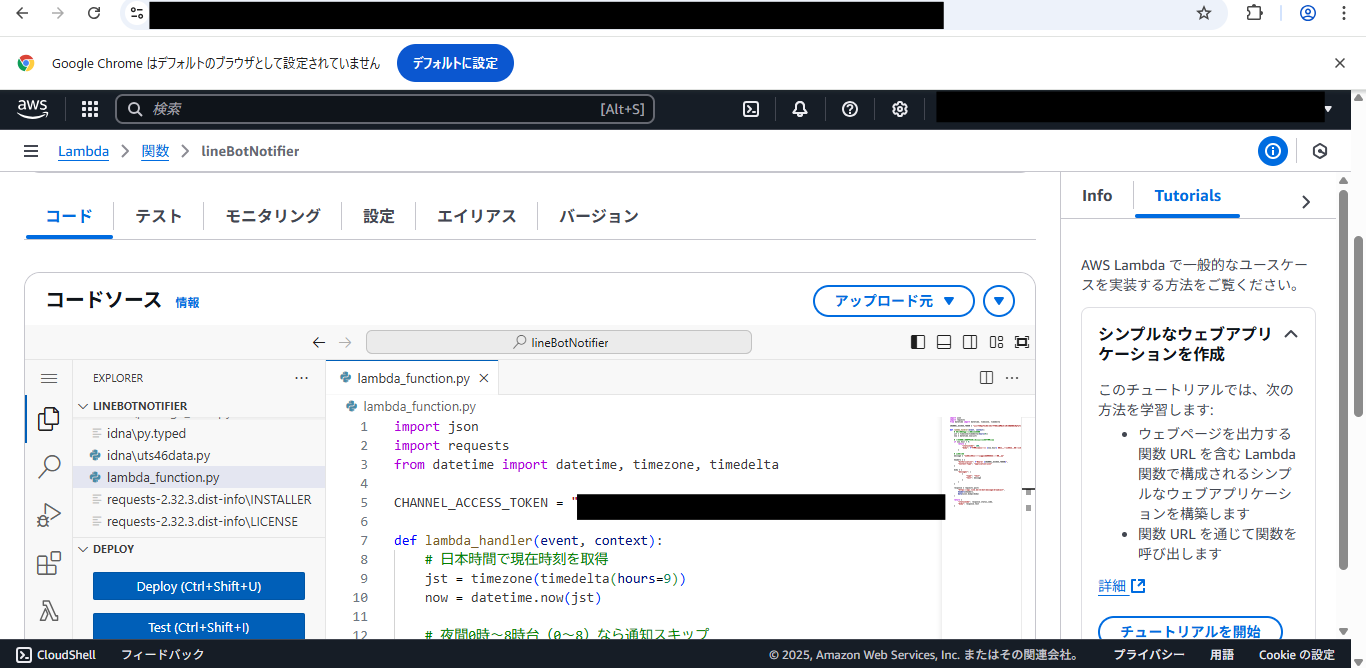Open the editor hamburger menu

tap(48, 378)
